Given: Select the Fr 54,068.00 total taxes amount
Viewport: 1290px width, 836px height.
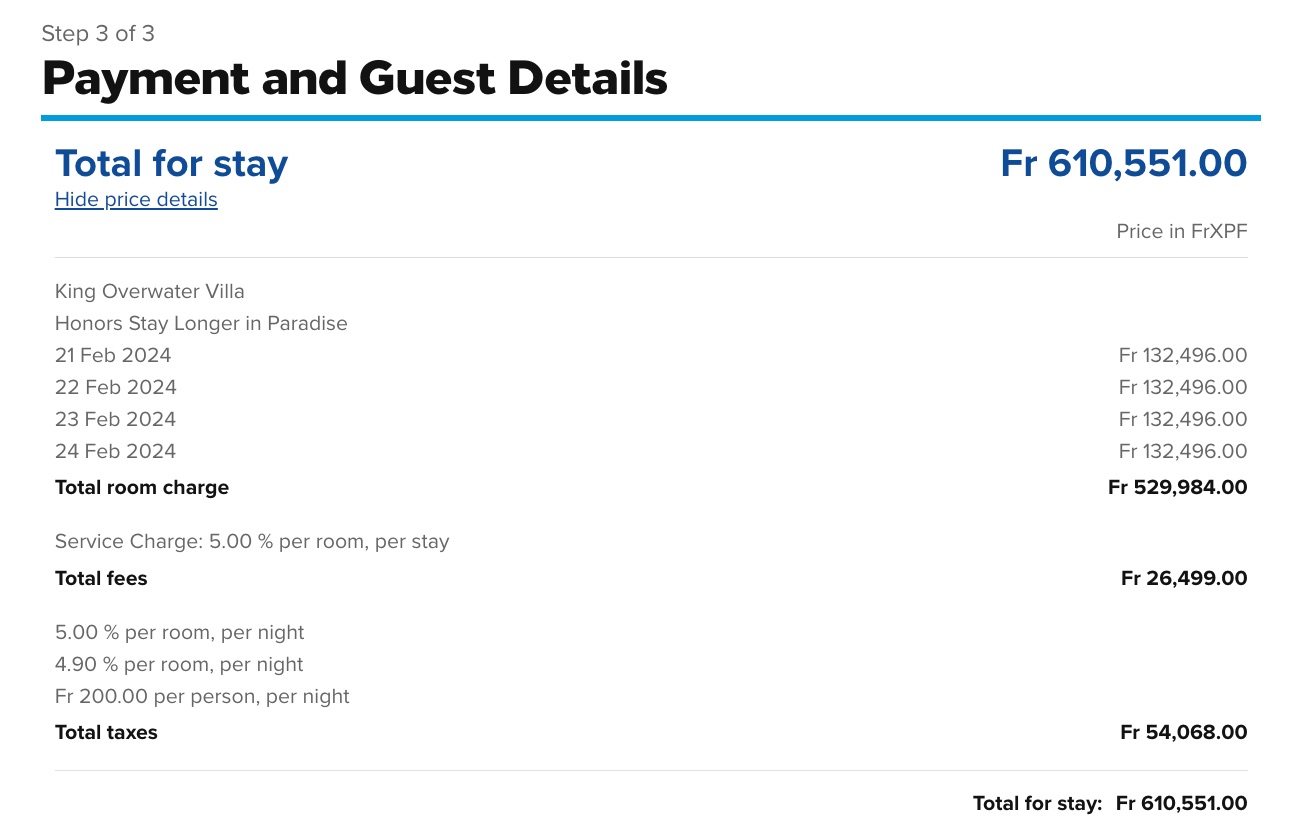Looking at the screenshot, I should coord(1184,733).
